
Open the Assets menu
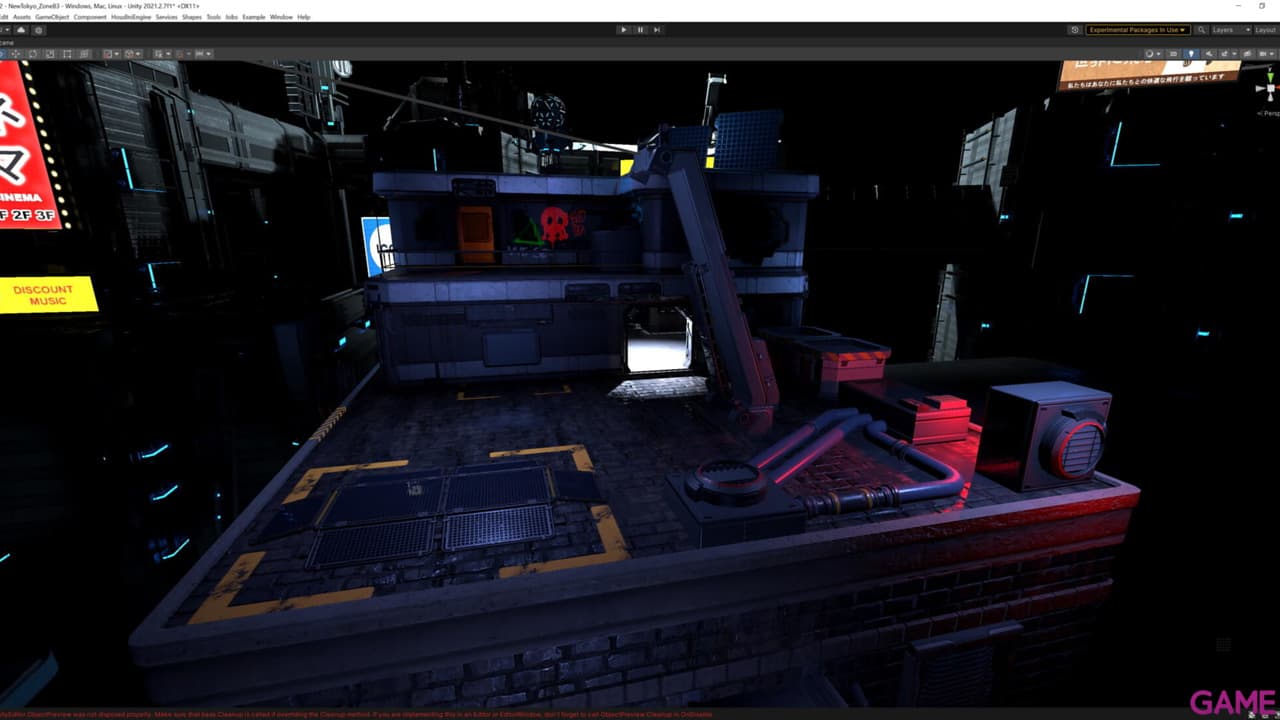click(x=21, y=17)
